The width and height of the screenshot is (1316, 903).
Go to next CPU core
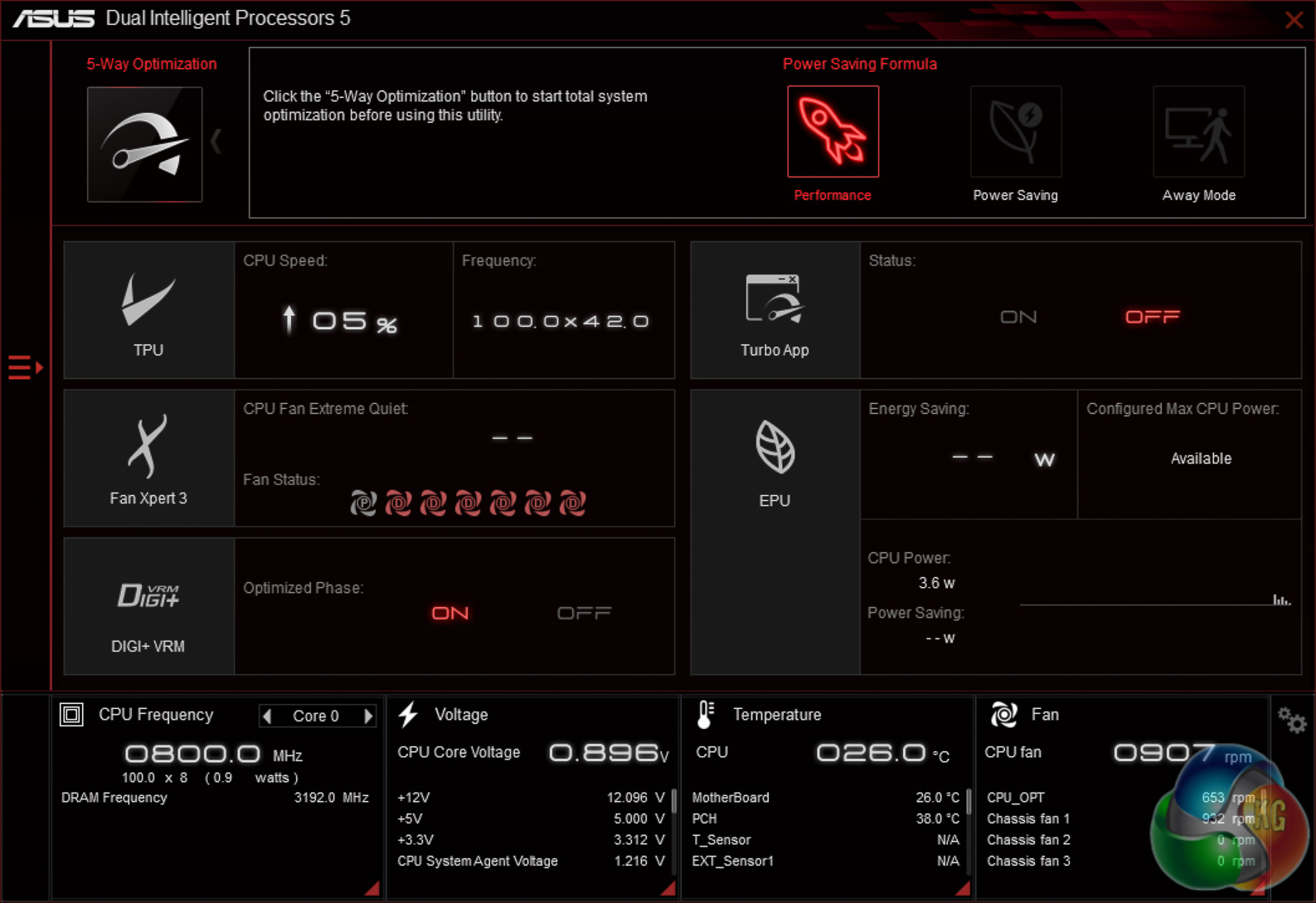[368, 716]
